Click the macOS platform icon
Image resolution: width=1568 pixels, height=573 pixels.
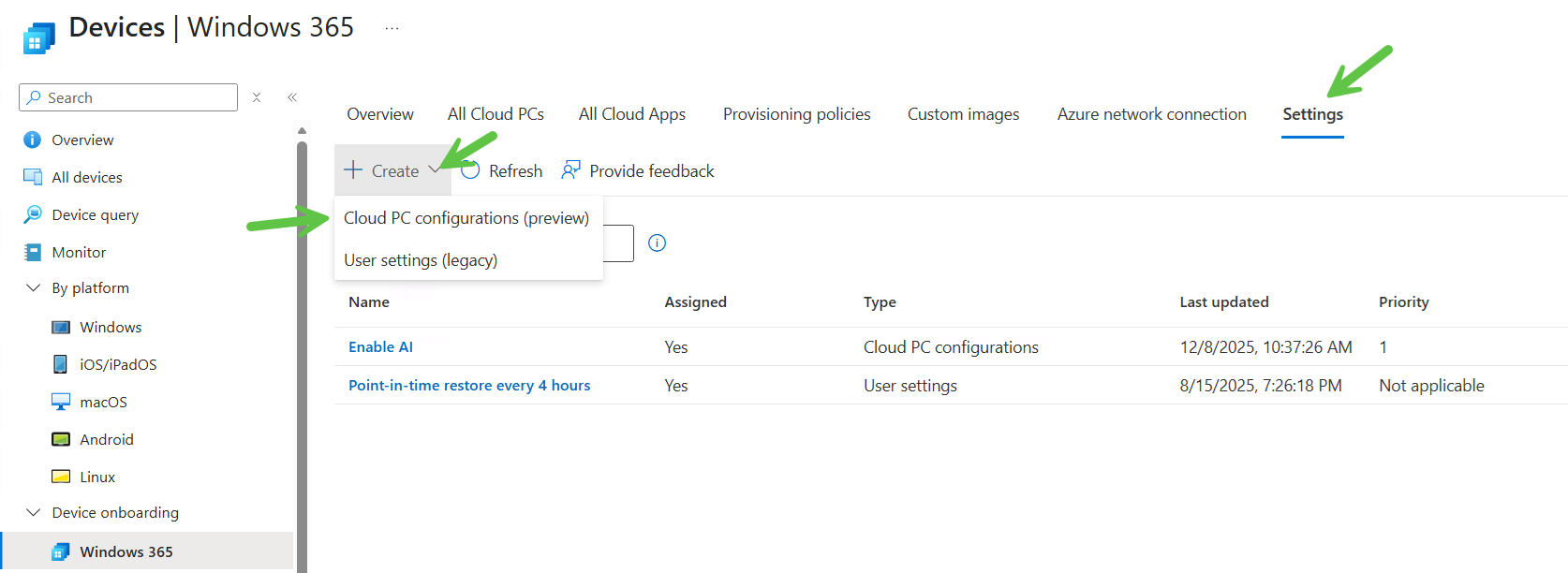[61, 402]
